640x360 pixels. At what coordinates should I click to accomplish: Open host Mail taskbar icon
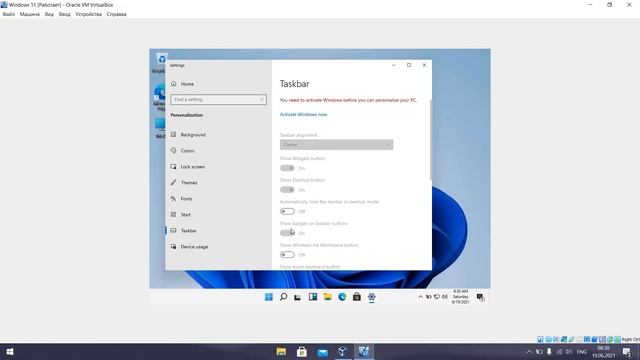coord(322,351)
